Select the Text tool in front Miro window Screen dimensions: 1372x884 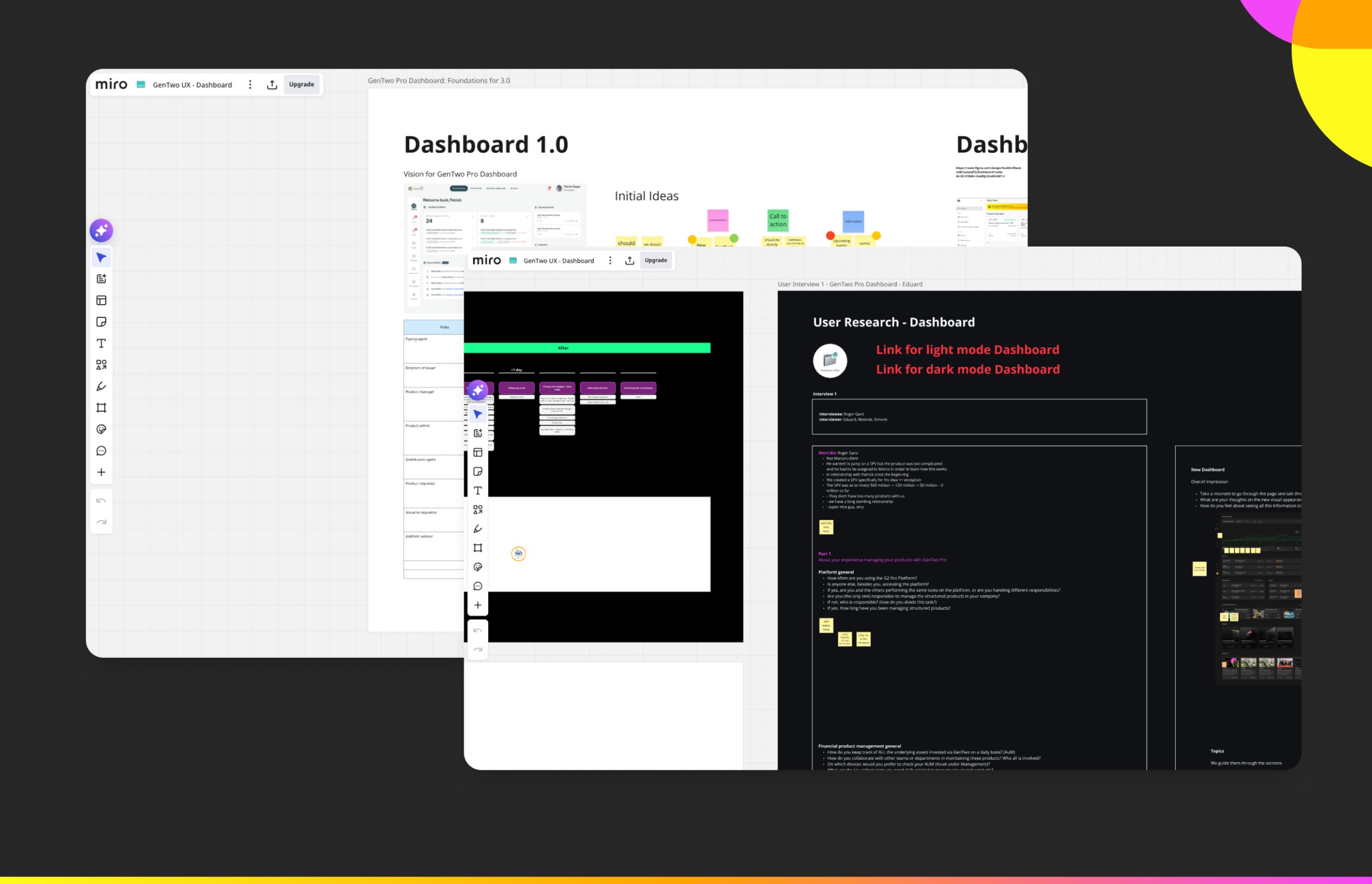(478, 491)
